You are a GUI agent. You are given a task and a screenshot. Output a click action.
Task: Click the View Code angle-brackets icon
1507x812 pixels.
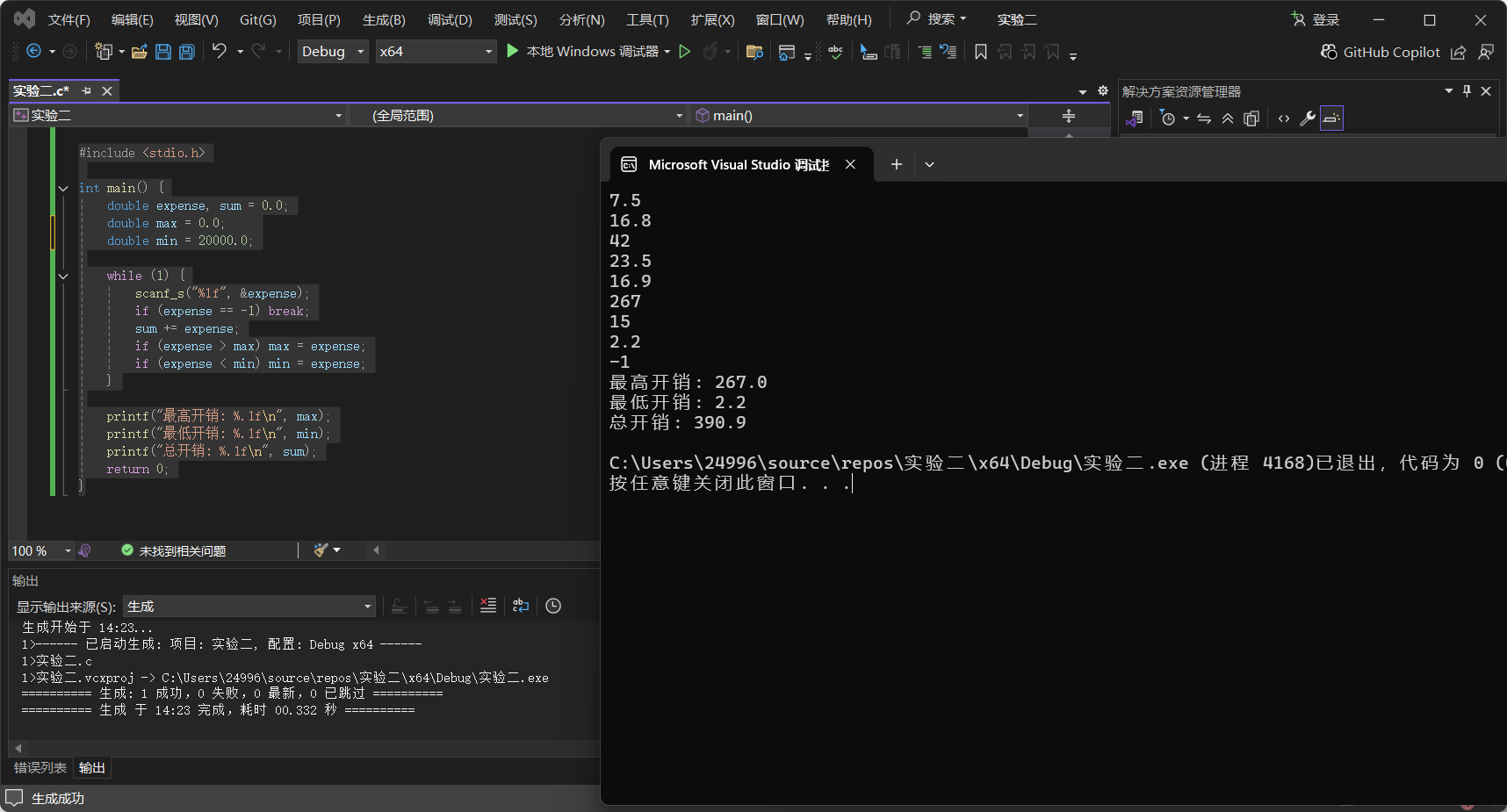pos(1284,119)
